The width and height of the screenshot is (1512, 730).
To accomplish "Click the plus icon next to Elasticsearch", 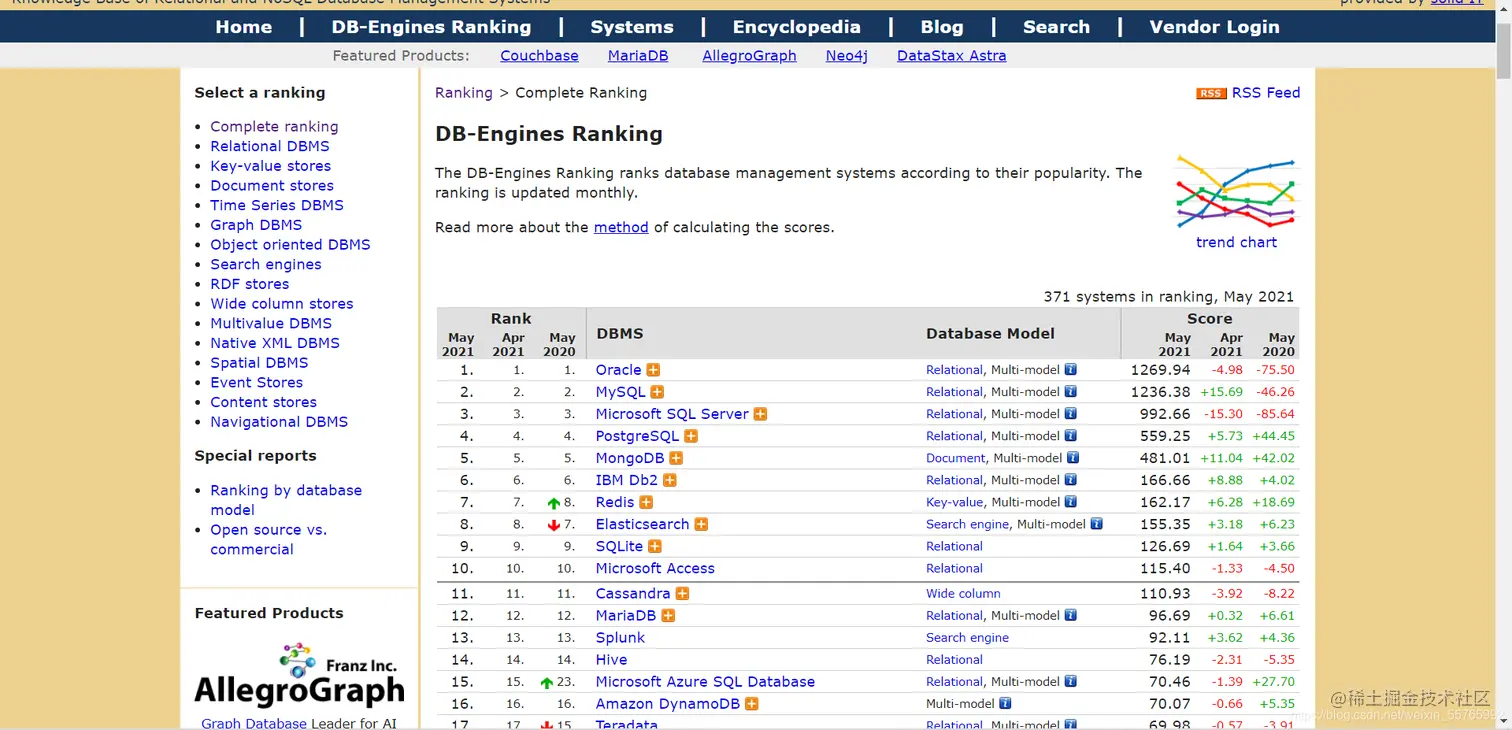I will 701,524.
